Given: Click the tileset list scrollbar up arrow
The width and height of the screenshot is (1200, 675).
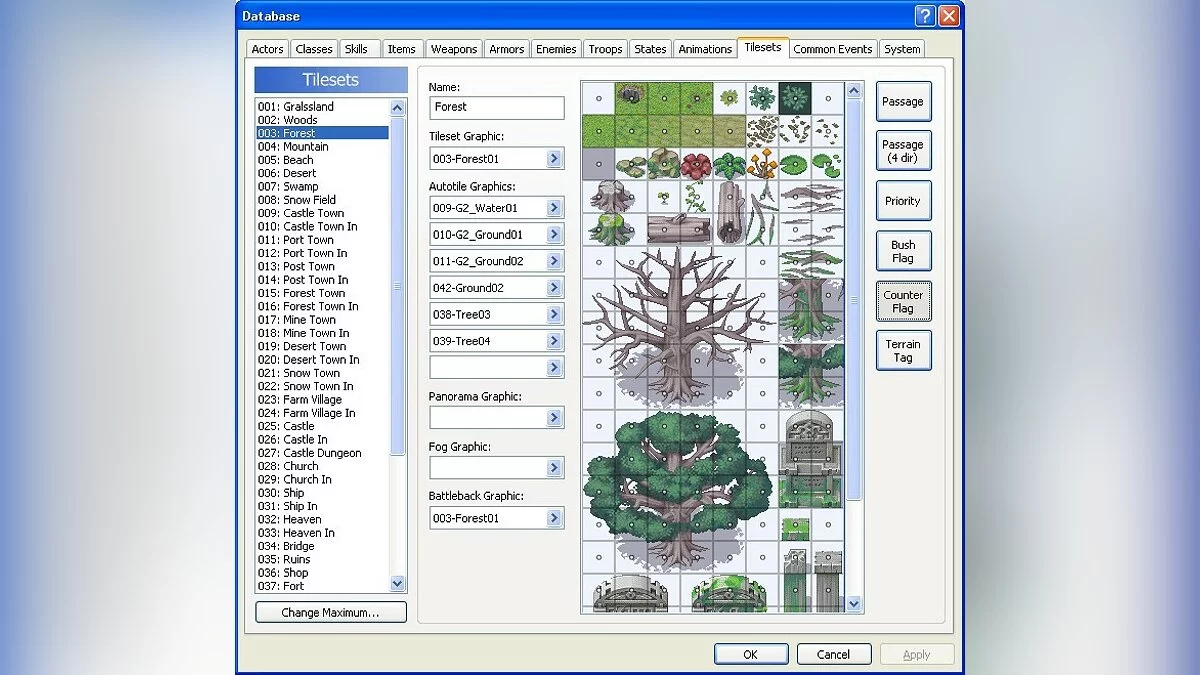Looking at the screenshot, I should (x=398, y=107).
